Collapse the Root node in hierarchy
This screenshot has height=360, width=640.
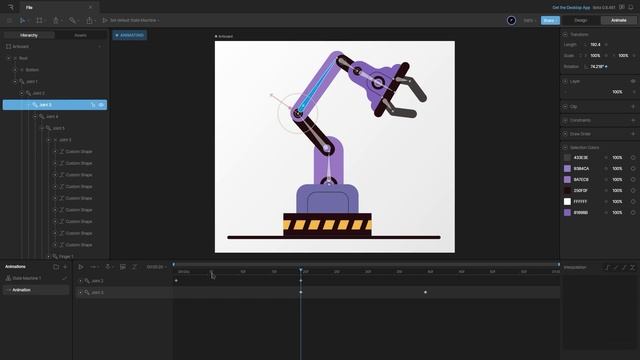tap(9, 58)
